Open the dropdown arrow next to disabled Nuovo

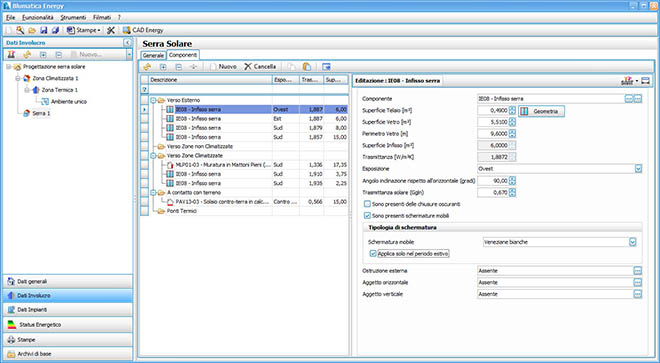(x=129, y=55)
